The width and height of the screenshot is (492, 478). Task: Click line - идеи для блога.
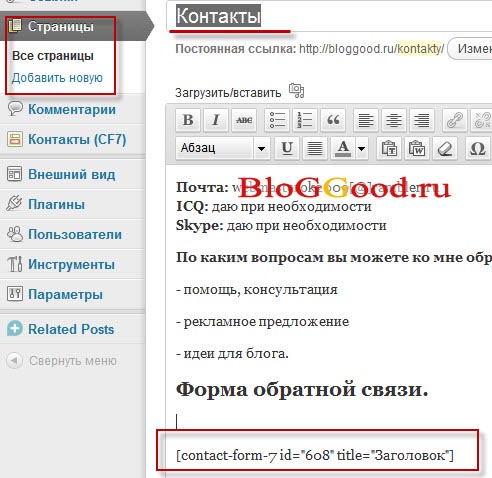232,353
